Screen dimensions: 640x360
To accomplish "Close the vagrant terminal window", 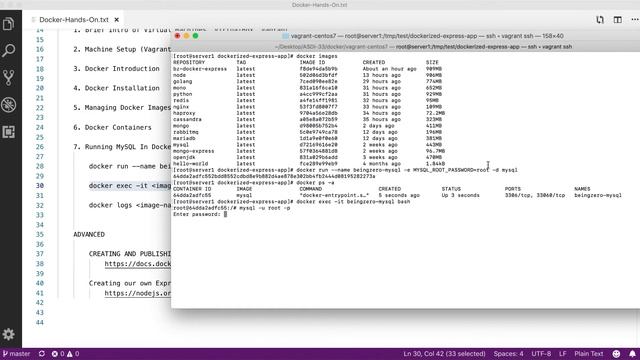I will 178,36.
